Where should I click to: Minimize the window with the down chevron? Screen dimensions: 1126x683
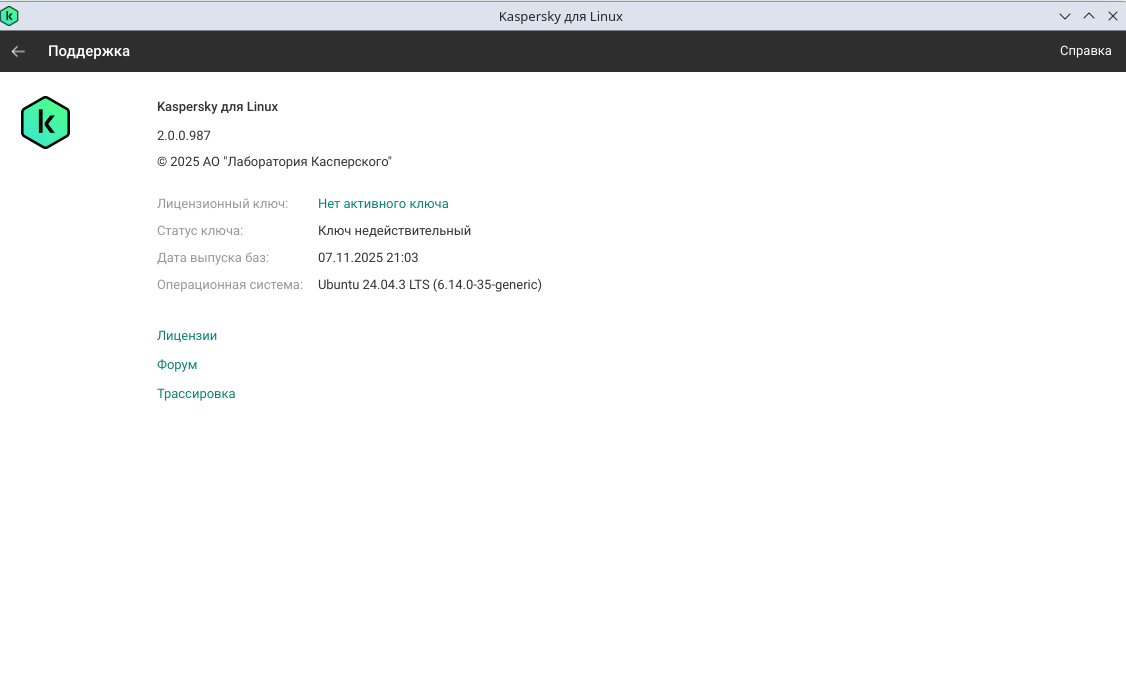1064,16
